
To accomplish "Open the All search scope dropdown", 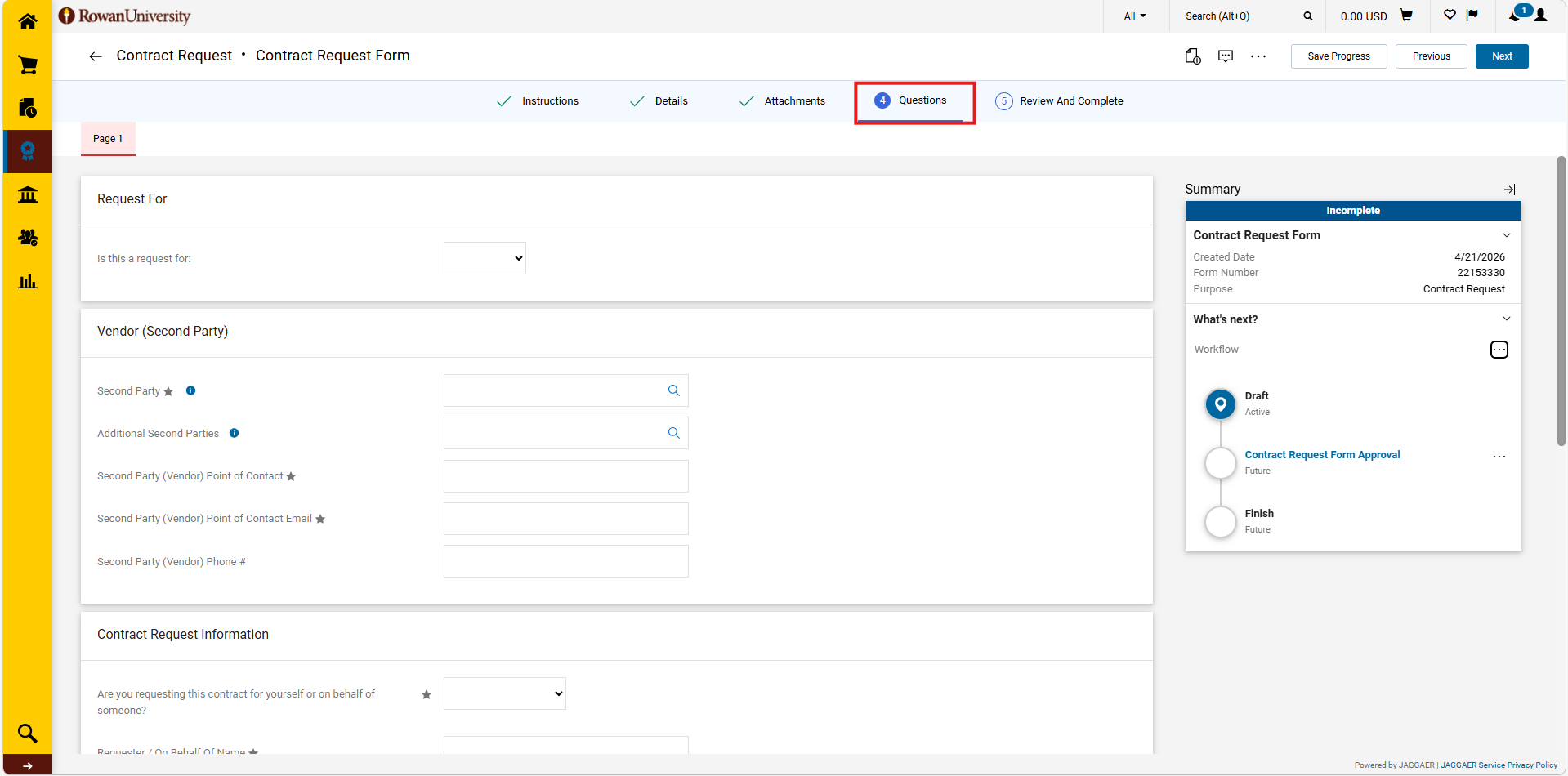I will (x=1135, y=16).
